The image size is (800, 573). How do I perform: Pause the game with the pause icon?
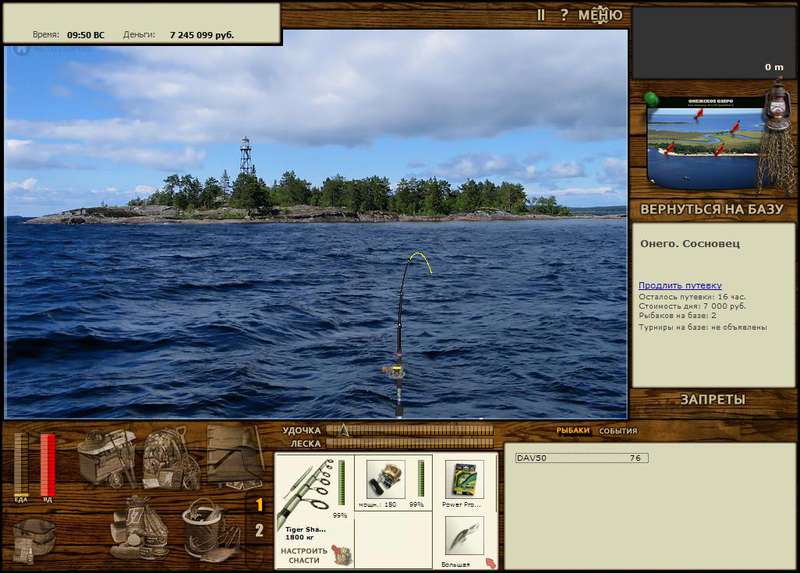(x=541, y=15)
